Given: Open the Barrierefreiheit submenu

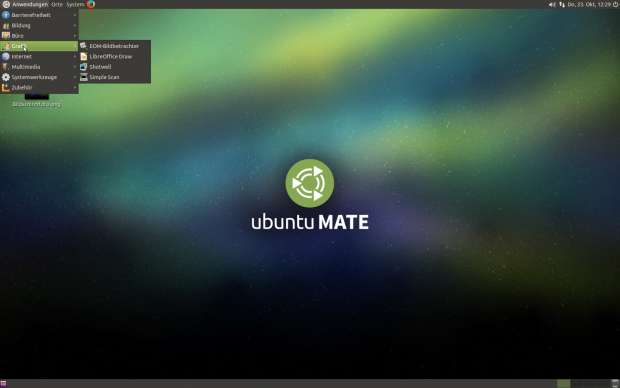Looking at the screenshot, I should coord(39,15).
